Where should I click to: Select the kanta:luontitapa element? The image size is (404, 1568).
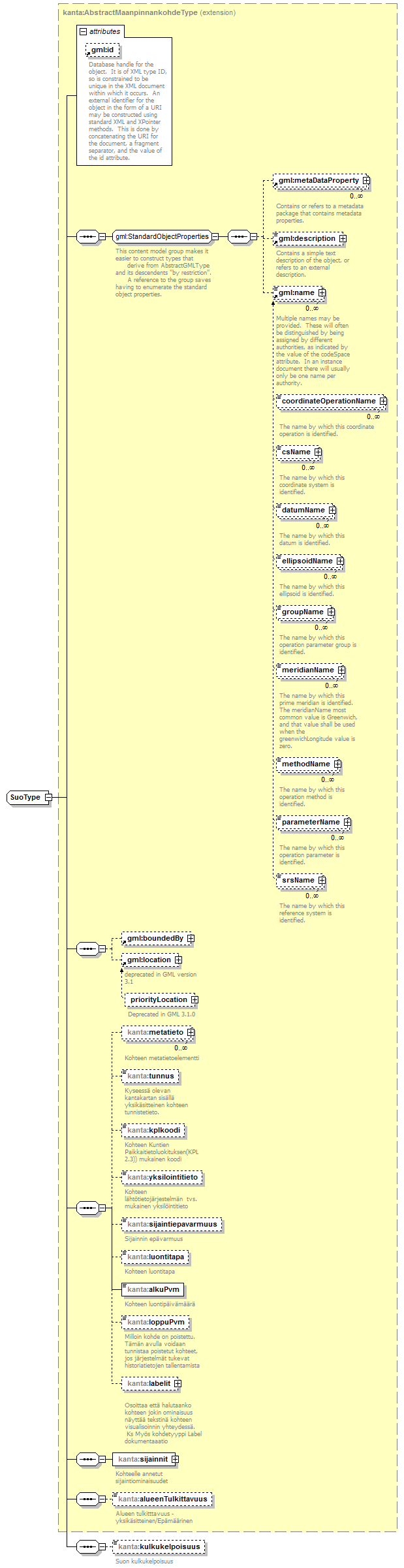point(155,1257)
